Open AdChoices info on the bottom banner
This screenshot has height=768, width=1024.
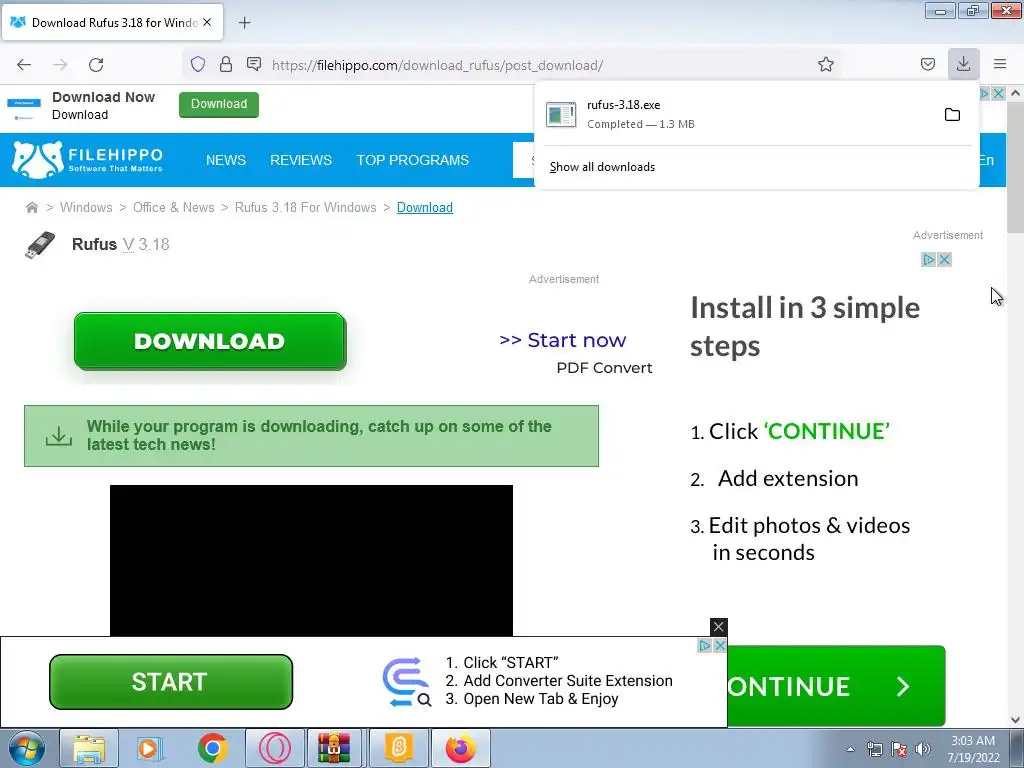[705, 646]
